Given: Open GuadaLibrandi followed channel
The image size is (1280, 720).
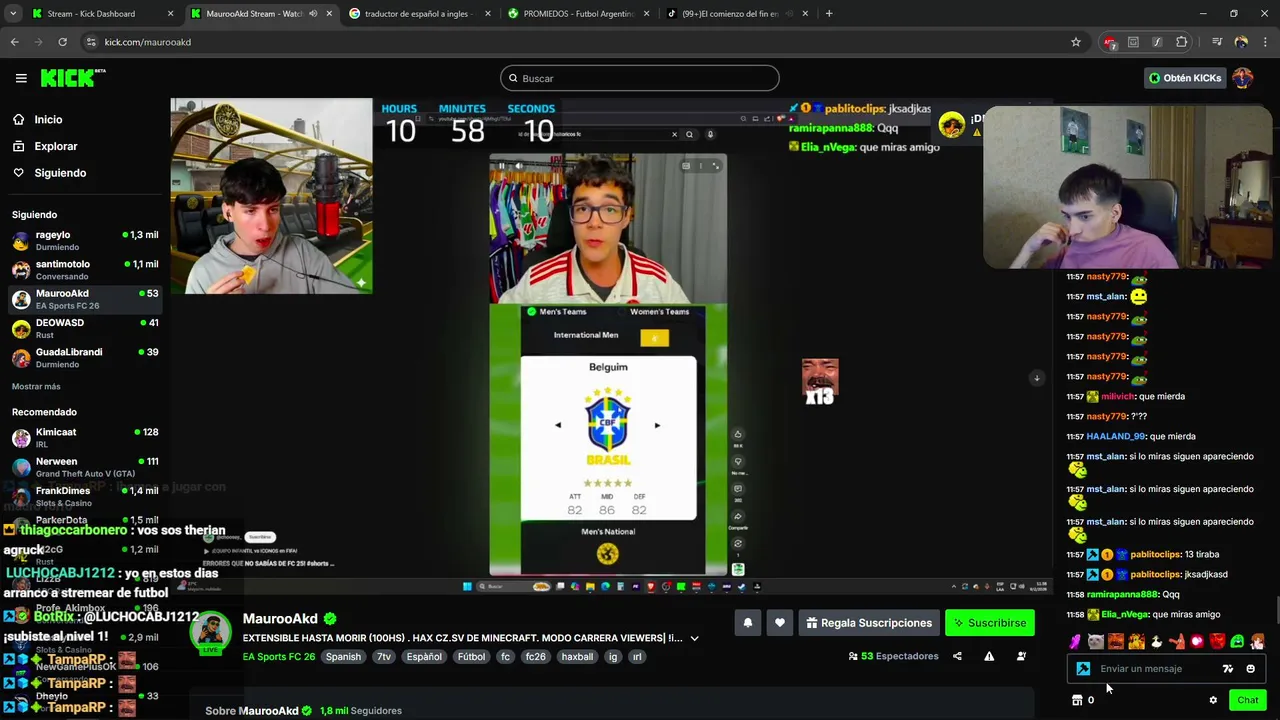Looking at the screenshot, I should coord(85,357).
